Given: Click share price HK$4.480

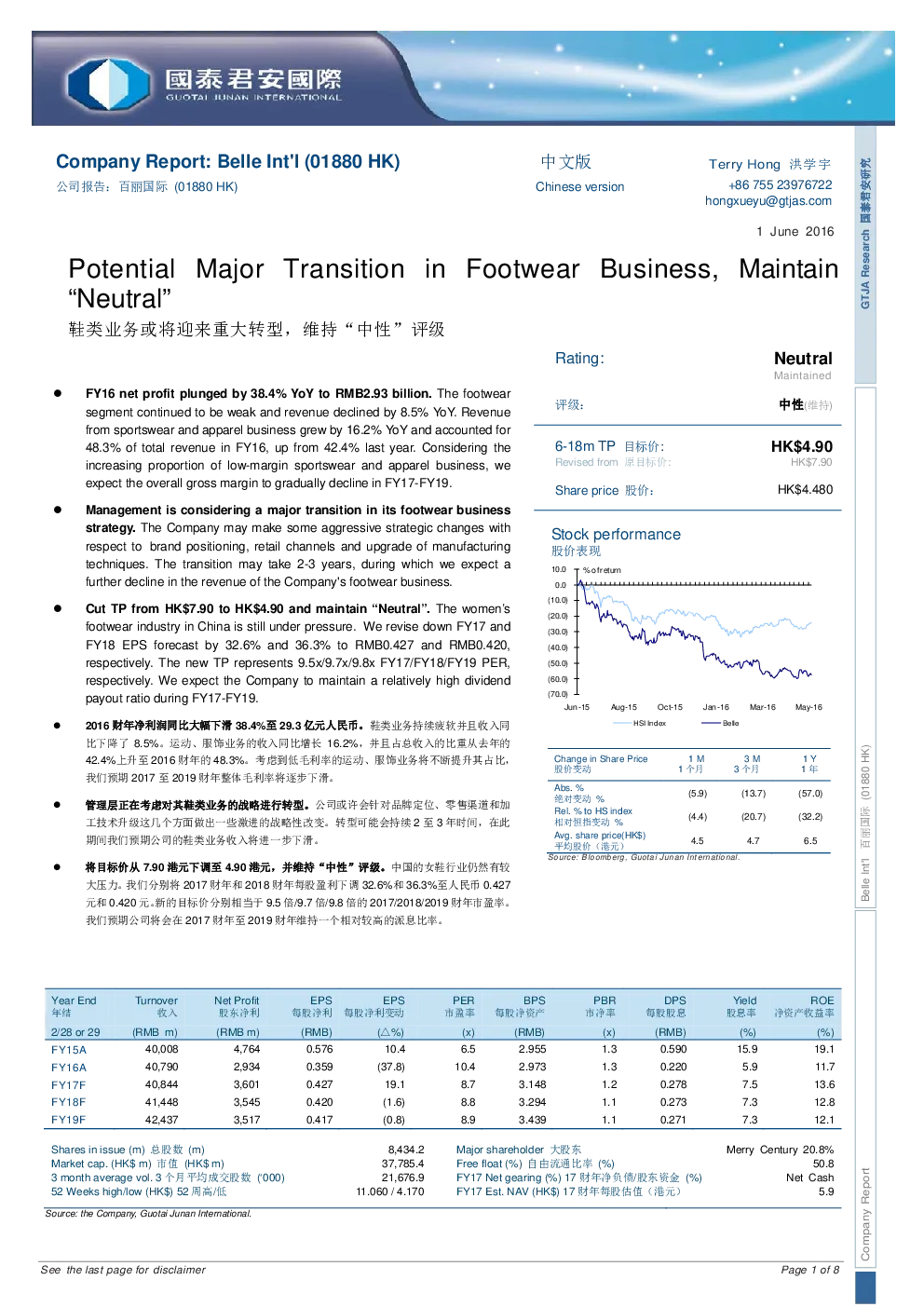Looking at the screenshot, I should click(805, 489).
